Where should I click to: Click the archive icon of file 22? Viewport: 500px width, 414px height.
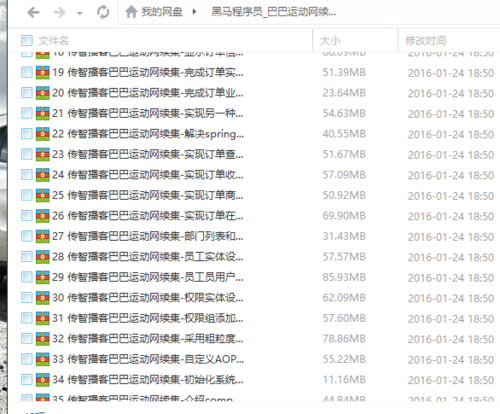coord(43,134)
